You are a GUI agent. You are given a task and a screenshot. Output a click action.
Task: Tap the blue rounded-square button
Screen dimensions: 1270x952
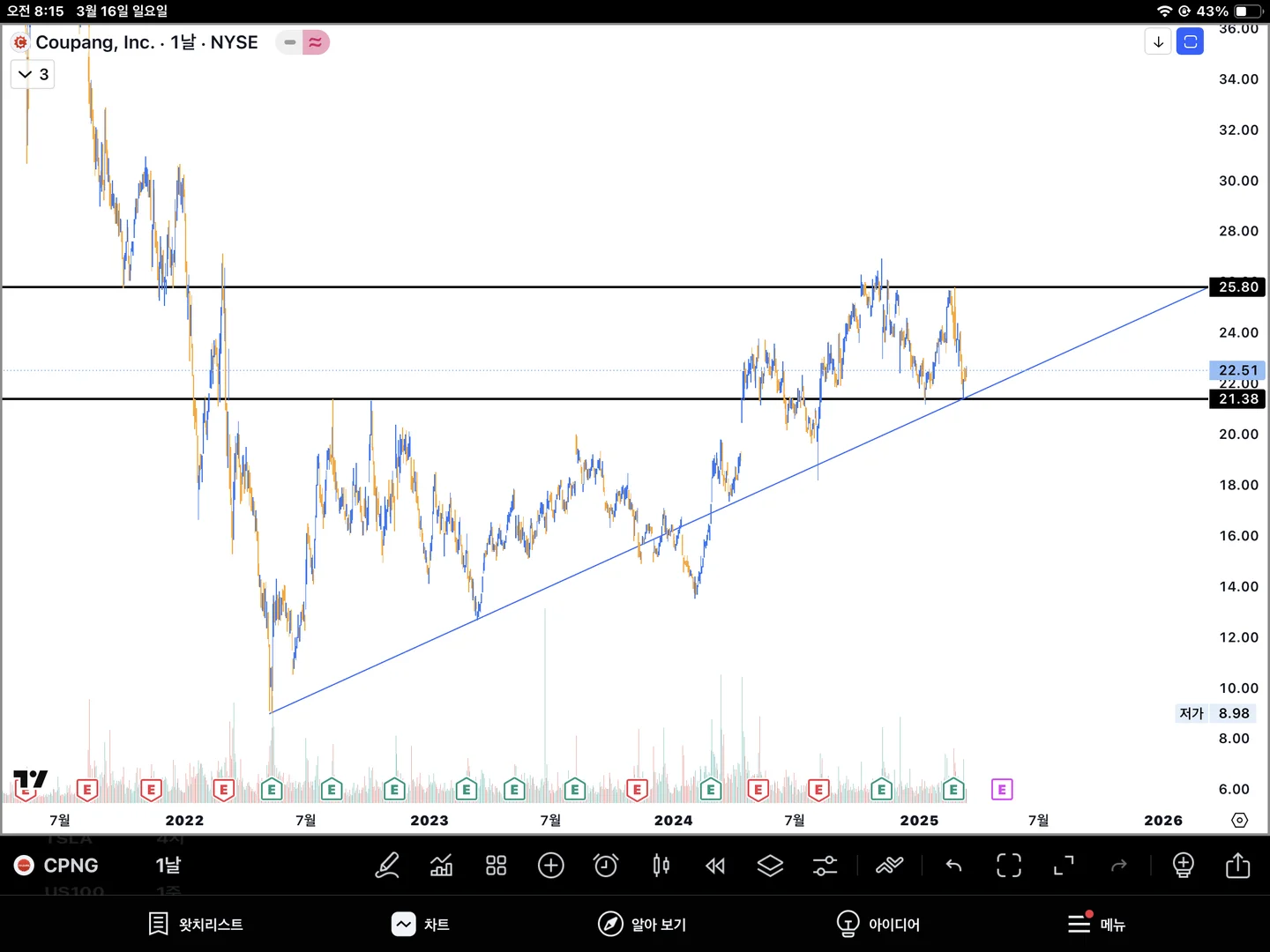pos(1191,41)
